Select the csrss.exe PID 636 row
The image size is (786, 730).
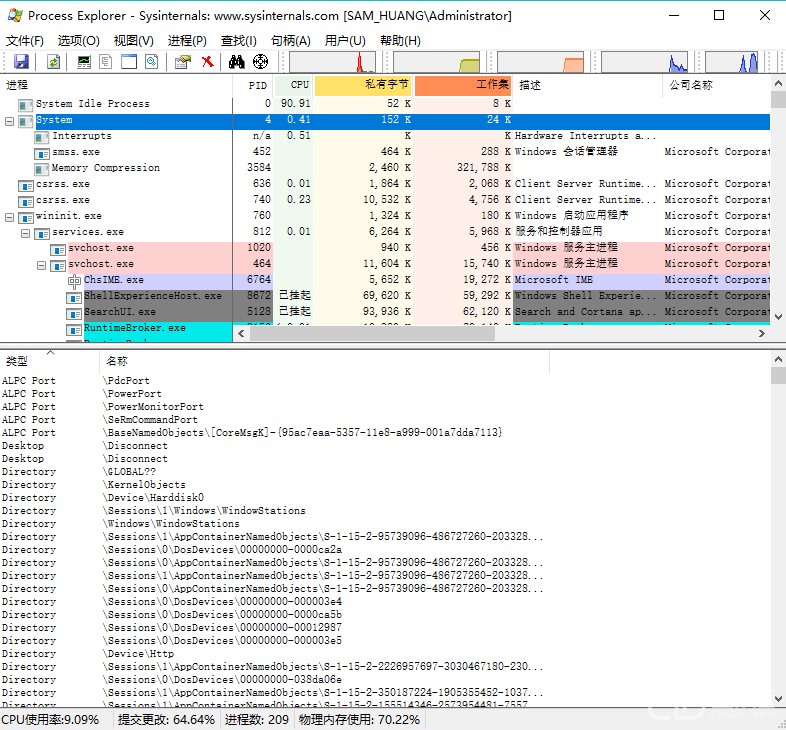coord(385,184)
